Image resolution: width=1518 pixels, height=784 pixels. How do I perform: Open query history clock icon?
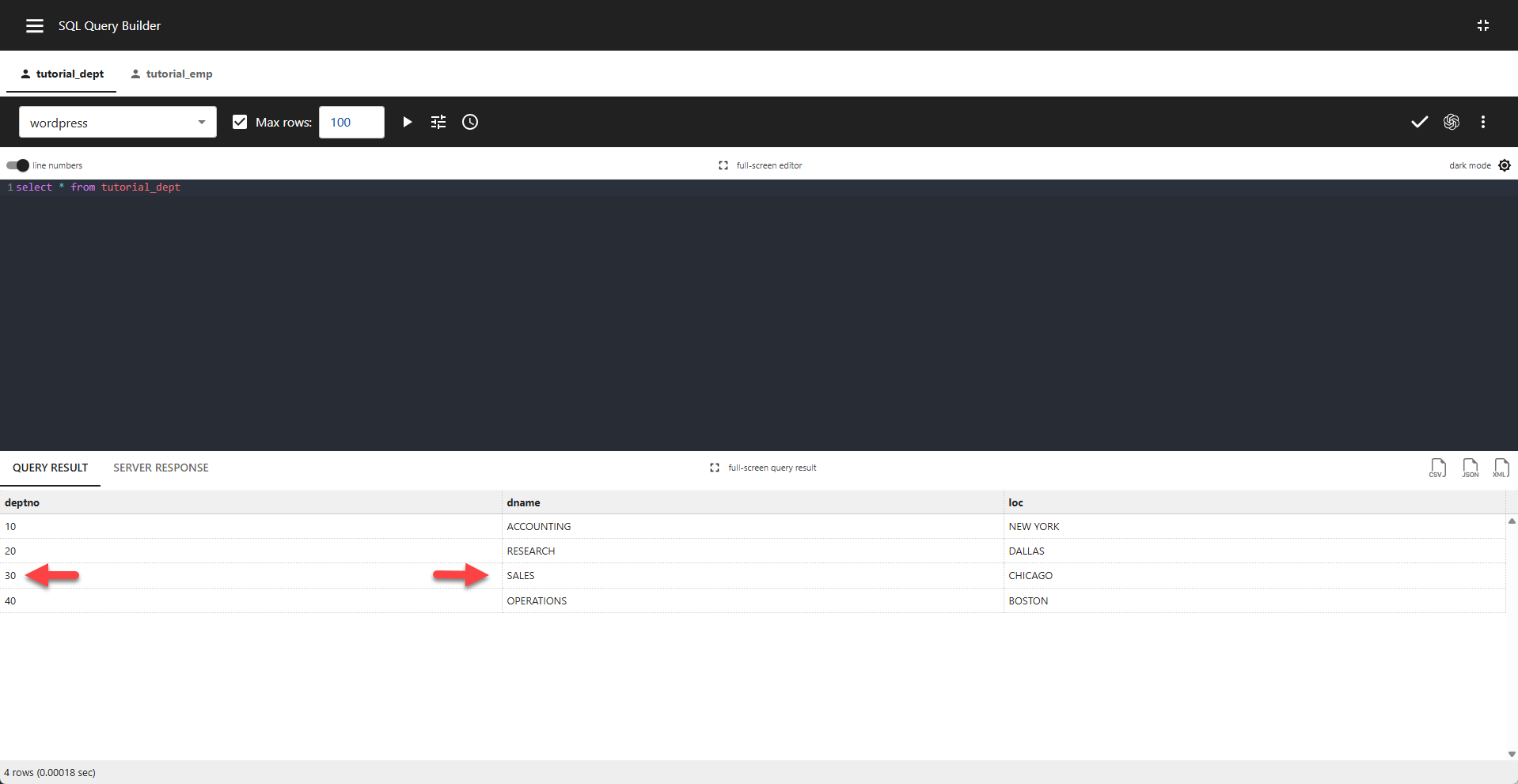(469, 122)
